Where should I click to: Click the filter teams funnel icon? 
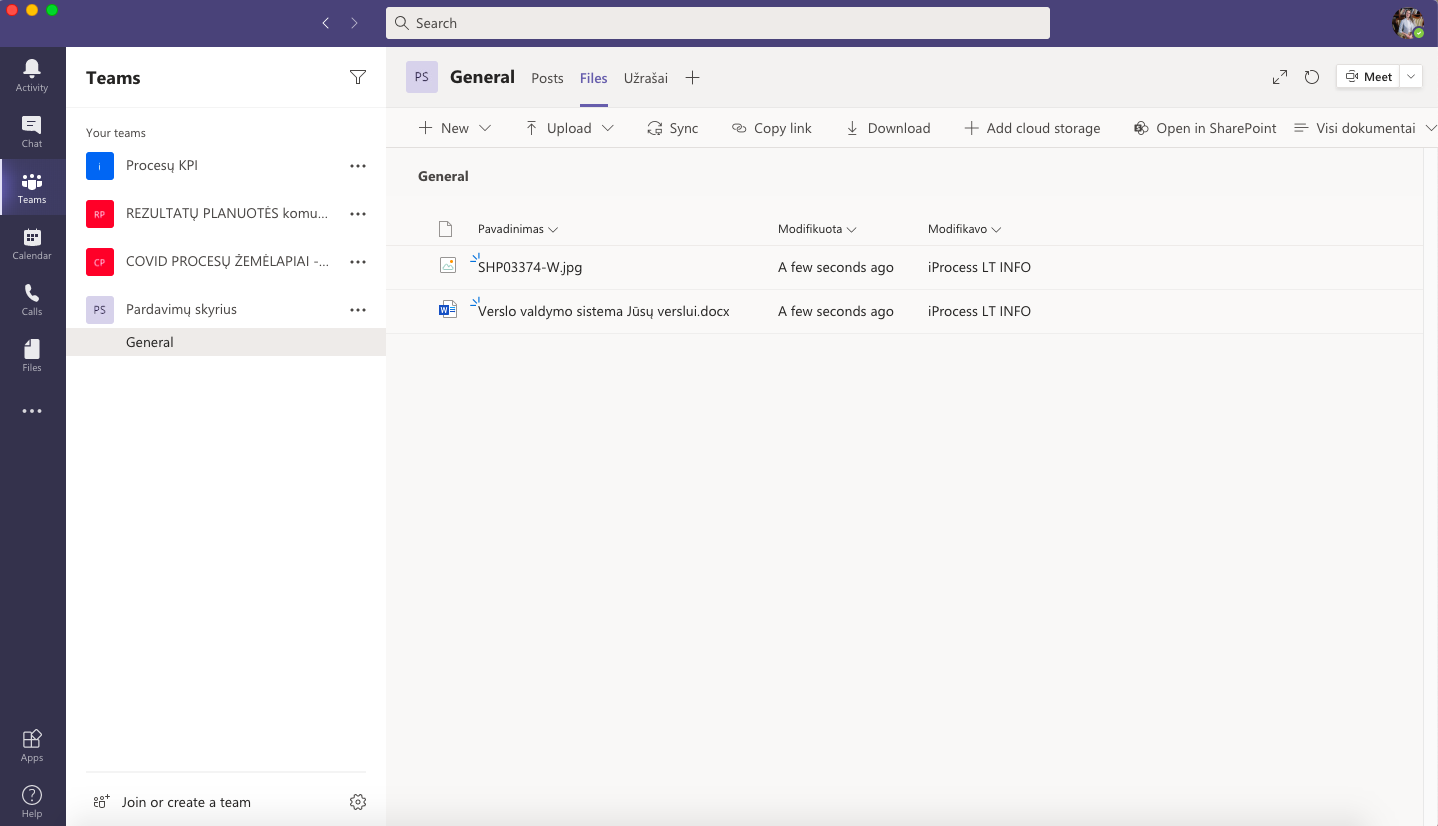click(358, 77)
